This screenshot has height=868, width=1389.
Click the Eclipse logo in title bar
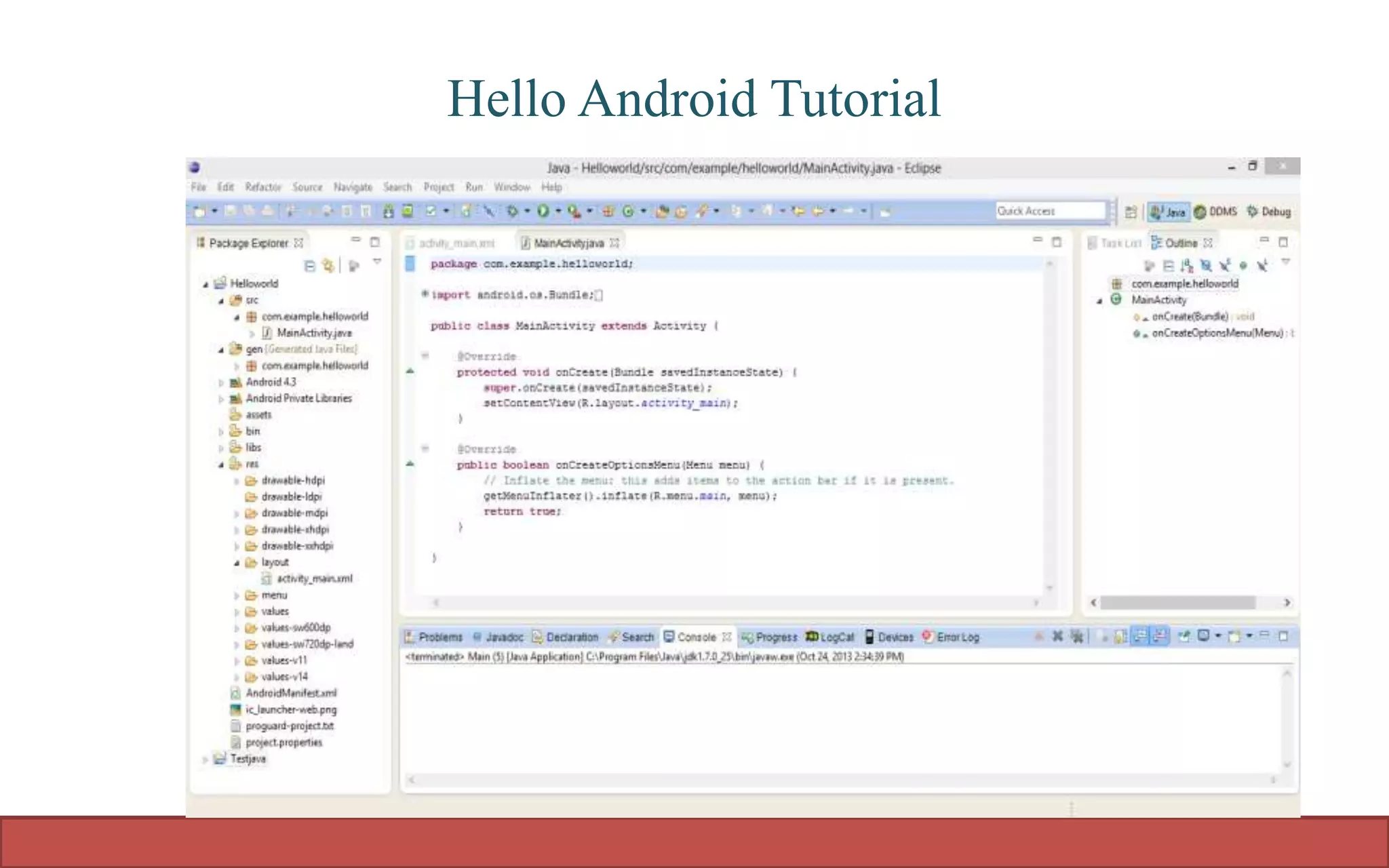point(195,167)
